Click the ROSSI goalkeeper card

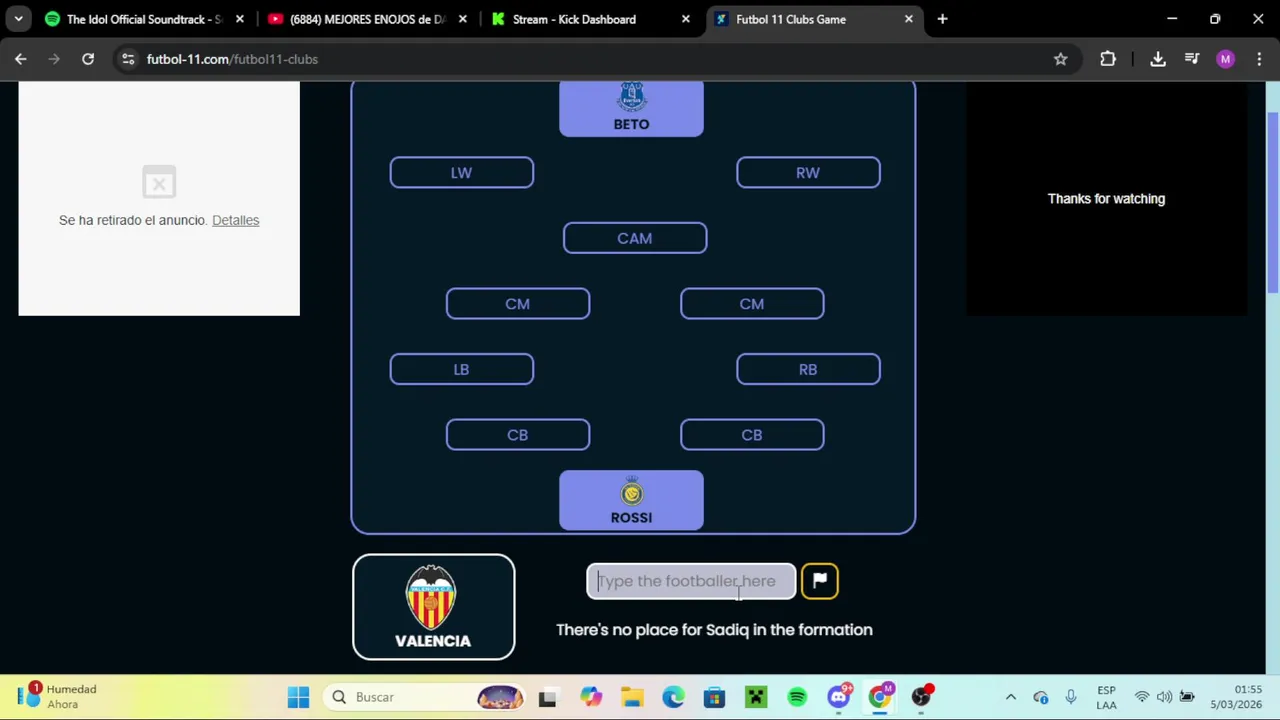[631, 500]
